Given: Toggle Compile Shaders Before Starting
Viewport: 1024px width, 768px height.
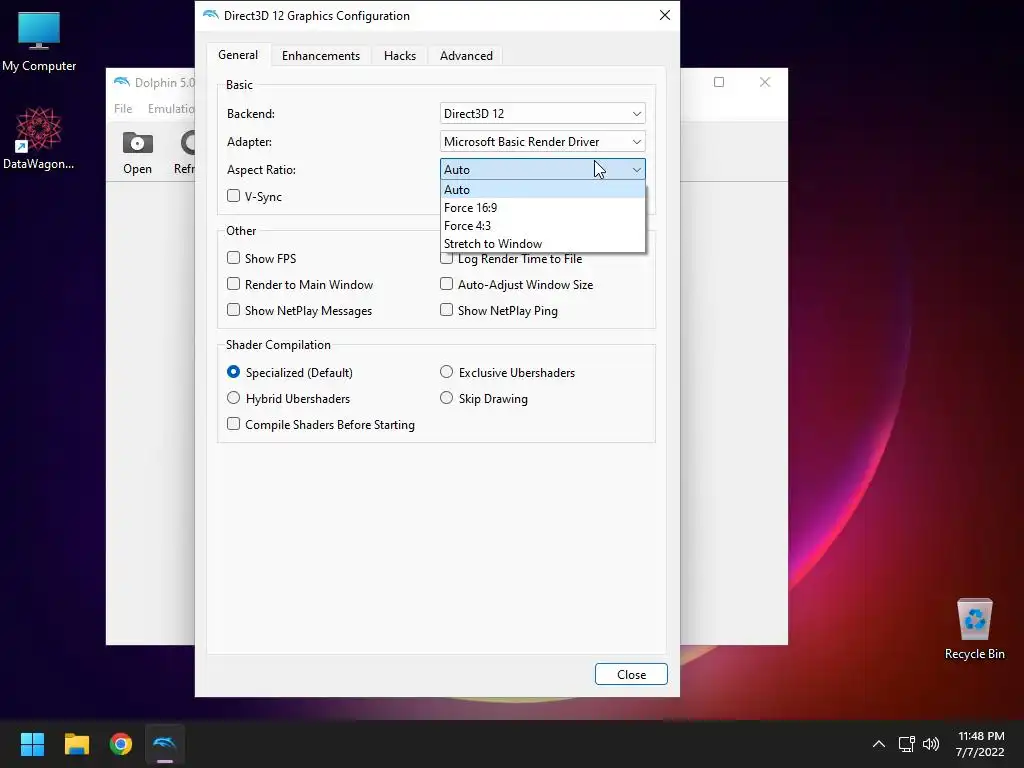Looking at the screenshot, I should coord(233,424).
